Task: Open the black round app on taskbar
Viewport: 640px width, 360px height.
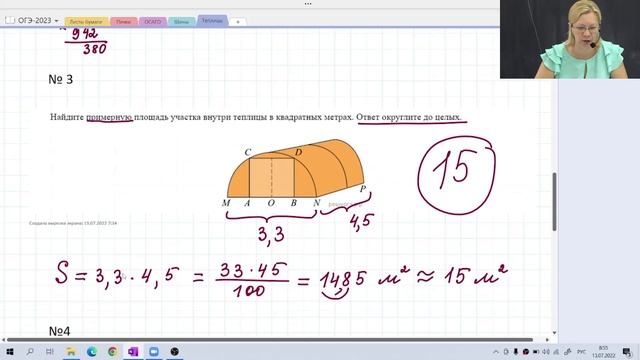Action: [x=175, y=351]
